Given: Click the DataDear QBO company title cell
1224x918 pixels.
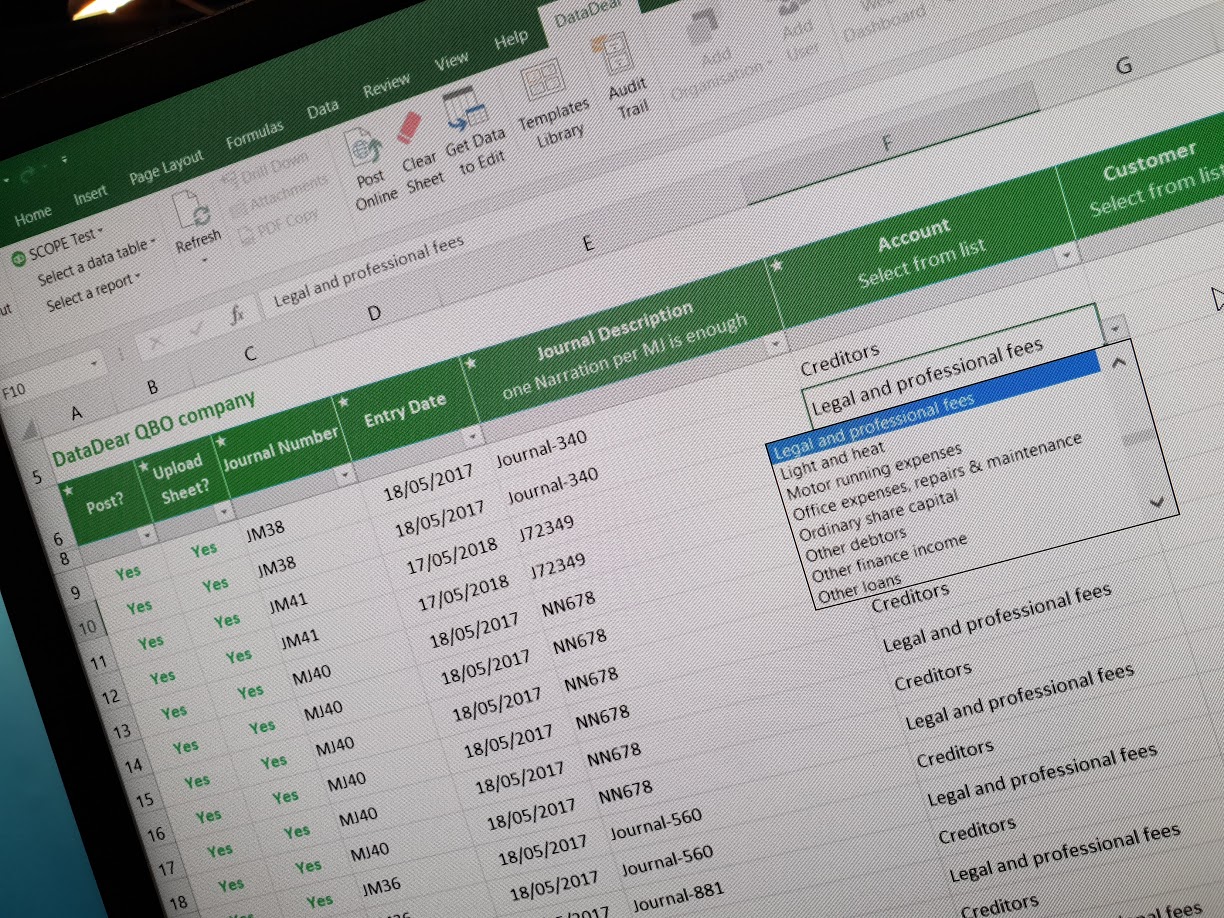Looking at the screenshot, I should coord(153,430).
